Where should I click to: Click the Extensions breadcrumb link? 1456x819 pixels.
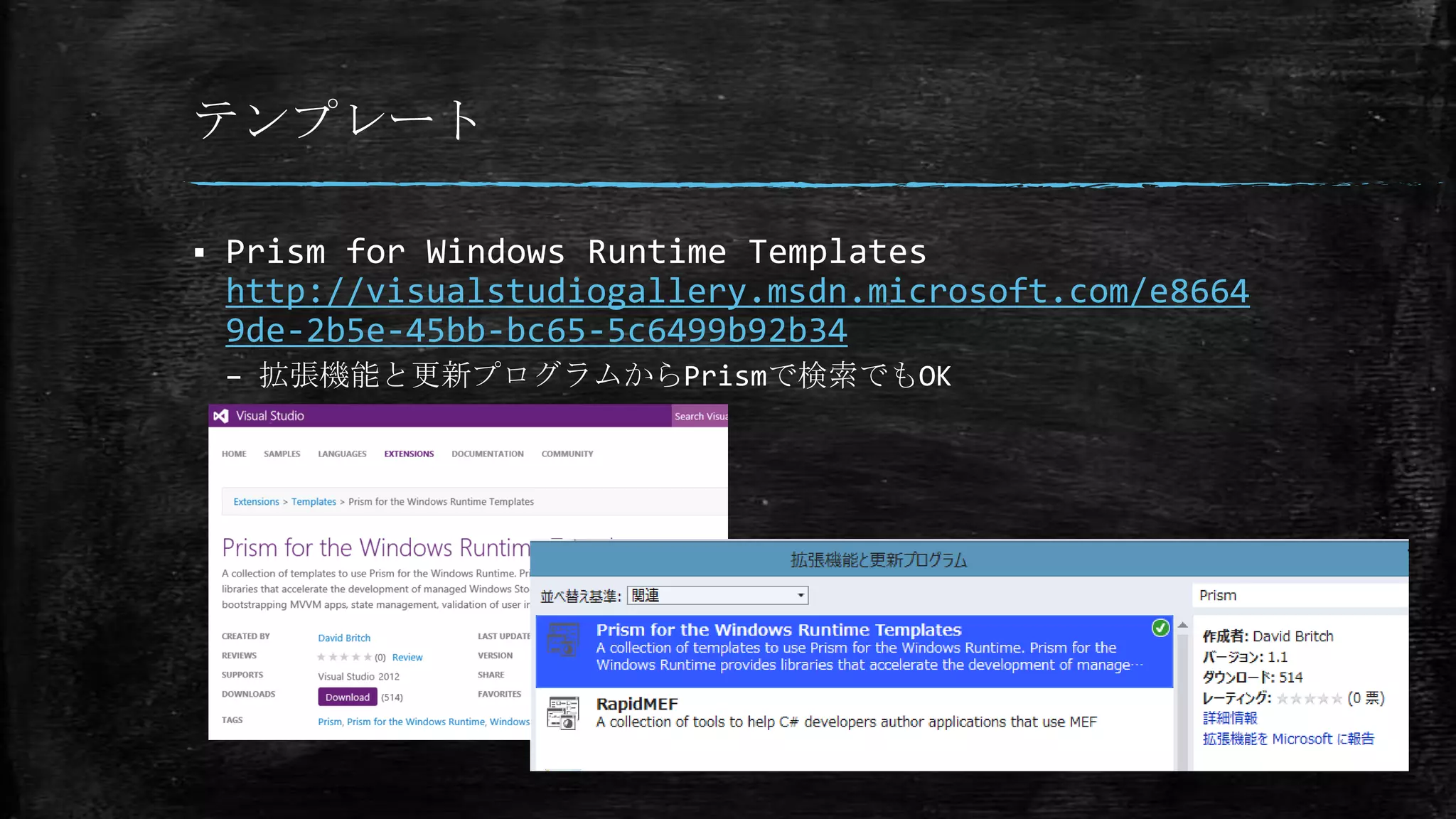pyautogui.click(x=256, y=501)
